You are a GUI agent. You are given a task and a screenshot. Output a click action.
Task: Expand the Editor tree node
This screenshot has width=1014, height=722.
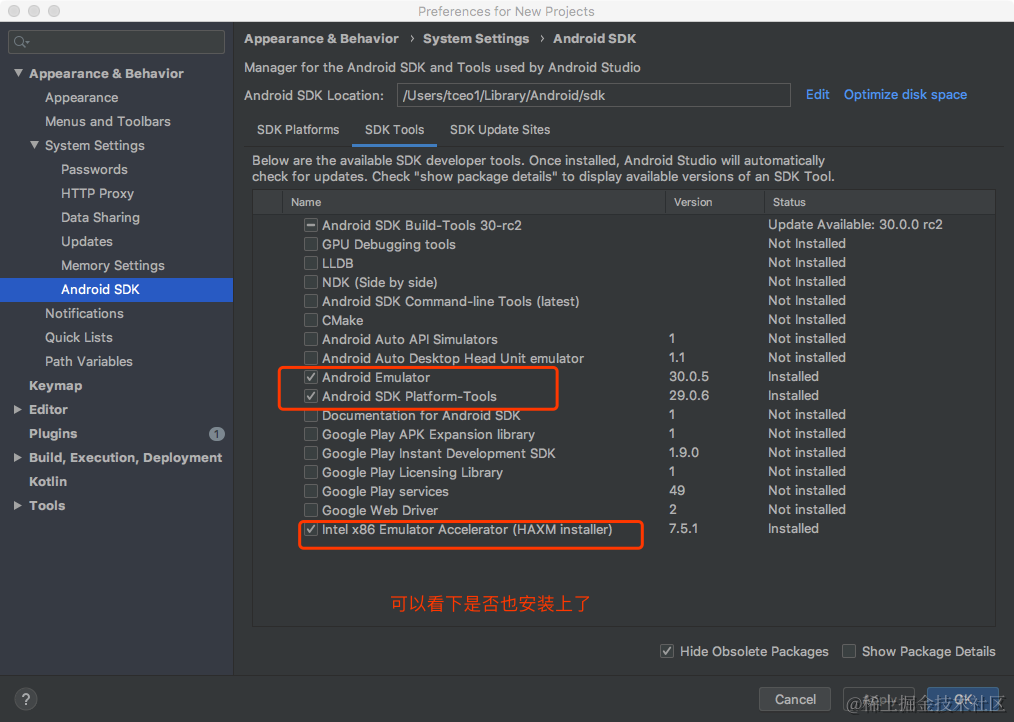pyautogui.click(x=18, y=410)
